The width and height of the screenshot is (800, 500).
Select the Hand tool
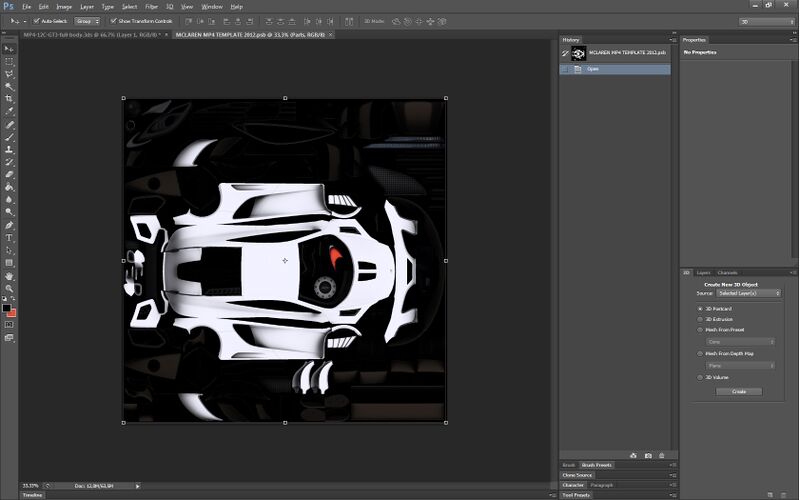9,276
